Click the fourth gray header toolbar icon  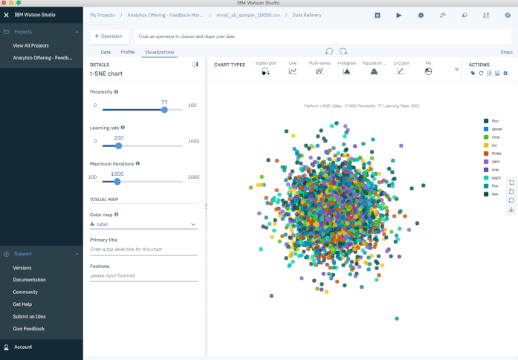(443, 15)
